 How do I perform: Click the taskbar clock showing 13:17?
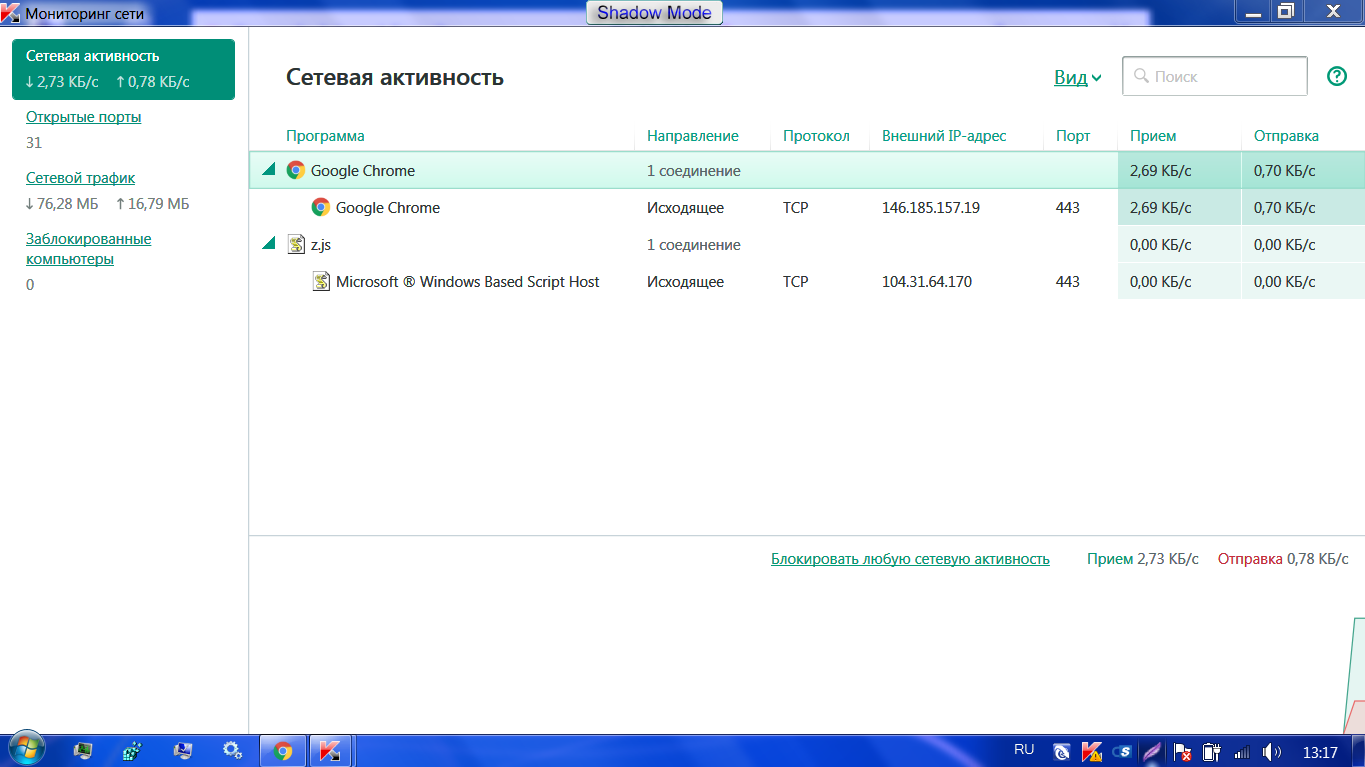click(x=1320, y=752)
